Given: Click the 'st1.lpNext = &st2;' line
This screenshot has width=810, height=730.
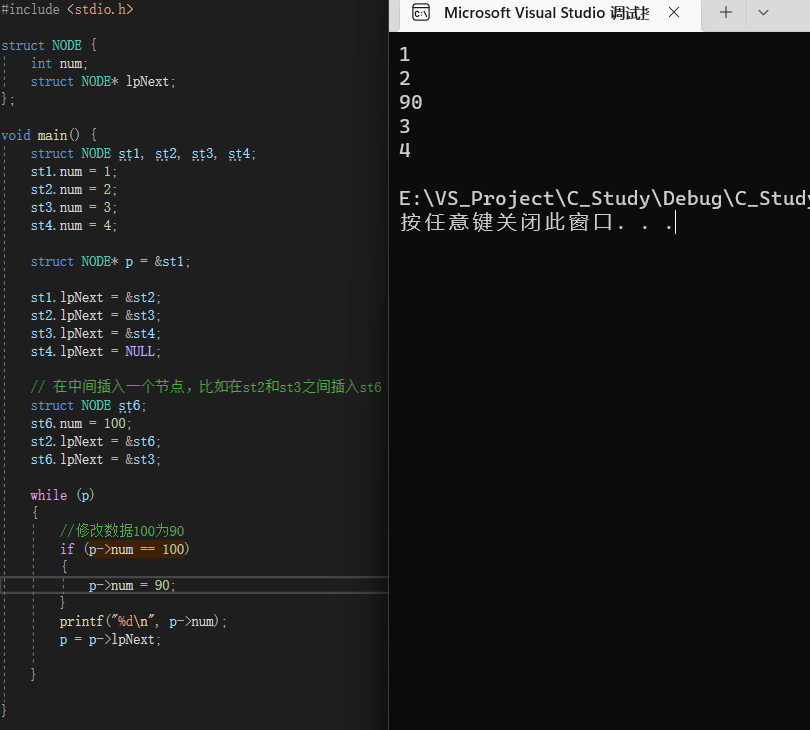Looking at the screenshot, I should pos(96,298).
